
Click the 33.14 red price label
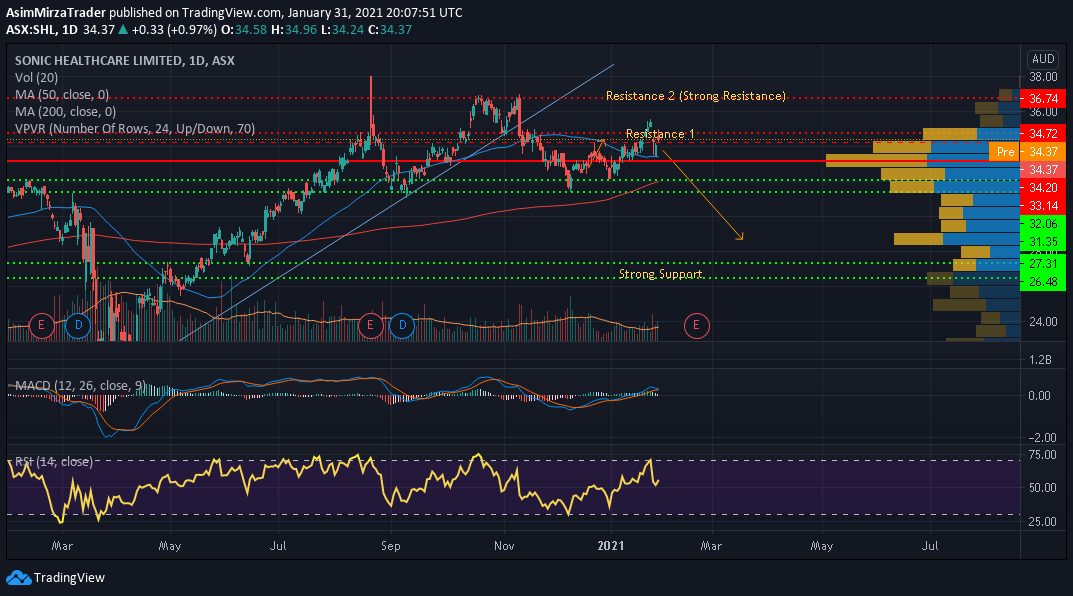click(1043, 206)
